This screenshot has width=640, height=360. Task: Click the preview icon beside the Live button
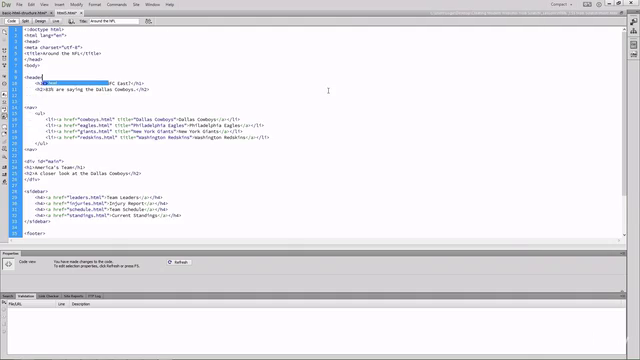(71, 21)
